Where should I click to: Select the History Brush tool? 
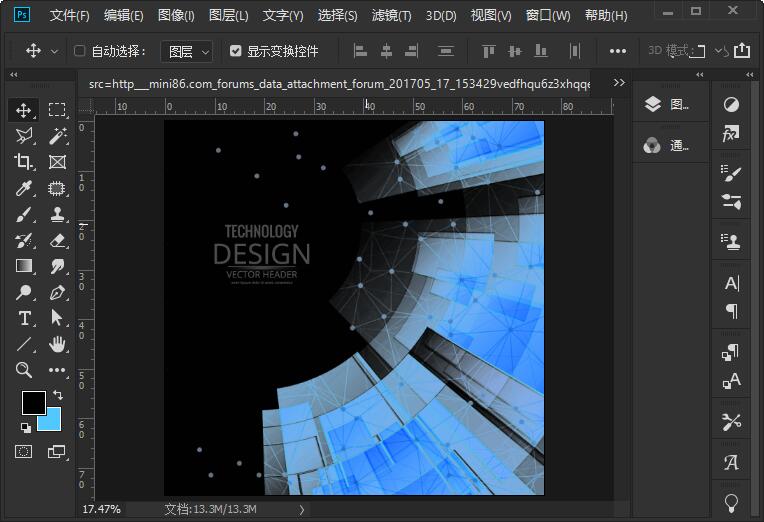pos(23,240)
